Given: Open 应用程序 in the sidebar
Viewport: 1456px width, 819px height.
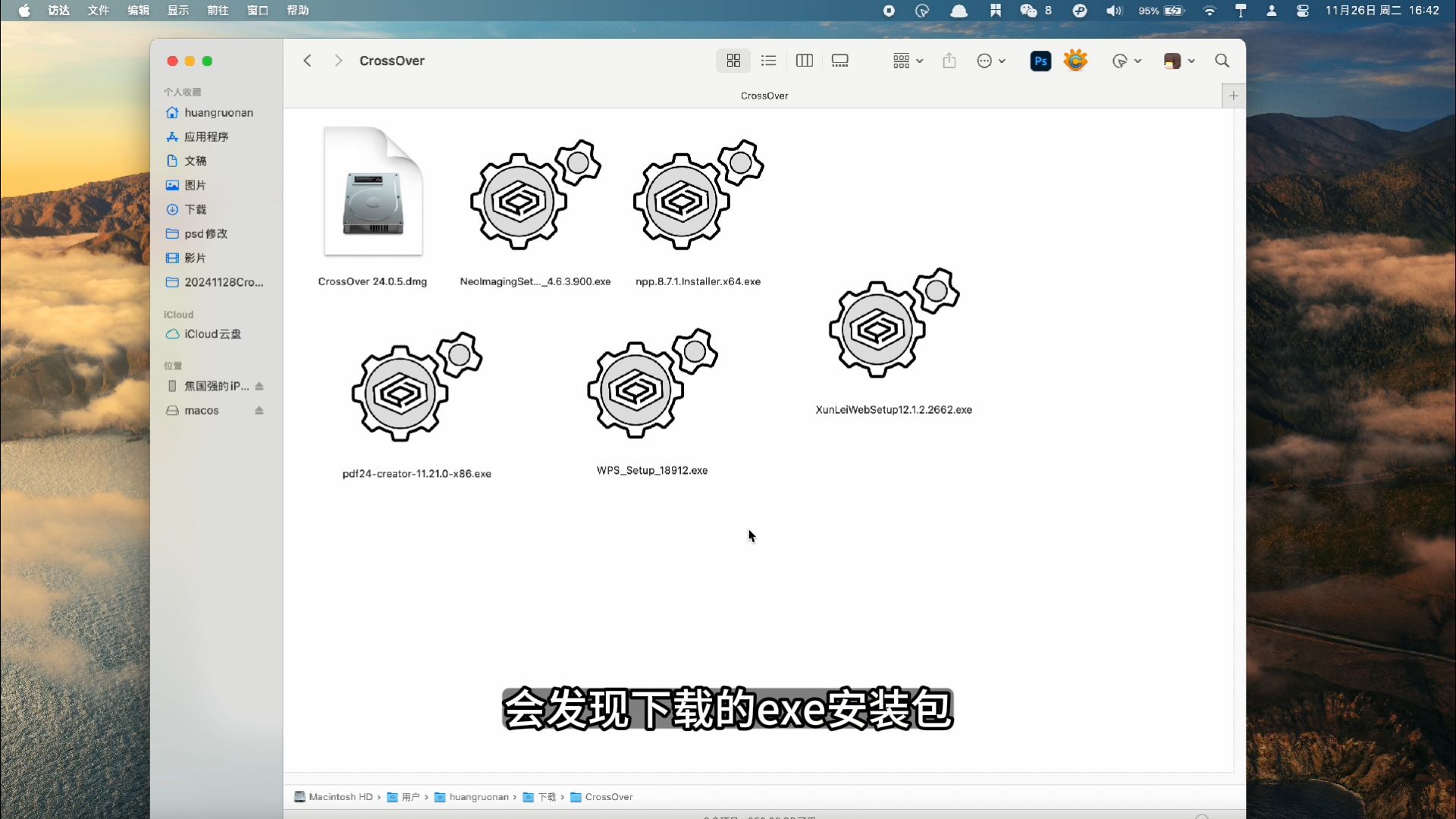Looking at the screenshot, I should click(197, 136).
